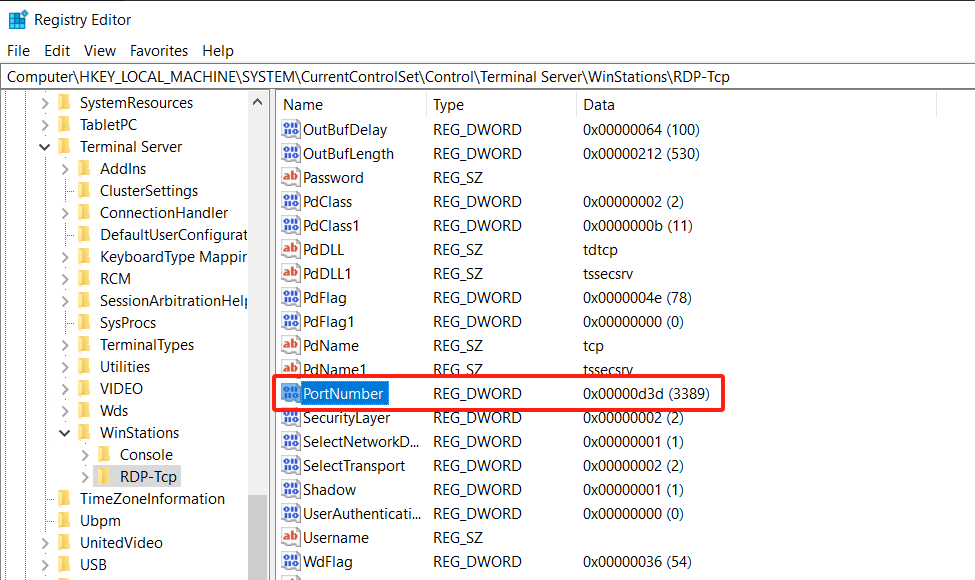Click the Registry Editor title bar icon
Image resolution: width=975 pixels, height=580 pixels.
click(18, 19)
